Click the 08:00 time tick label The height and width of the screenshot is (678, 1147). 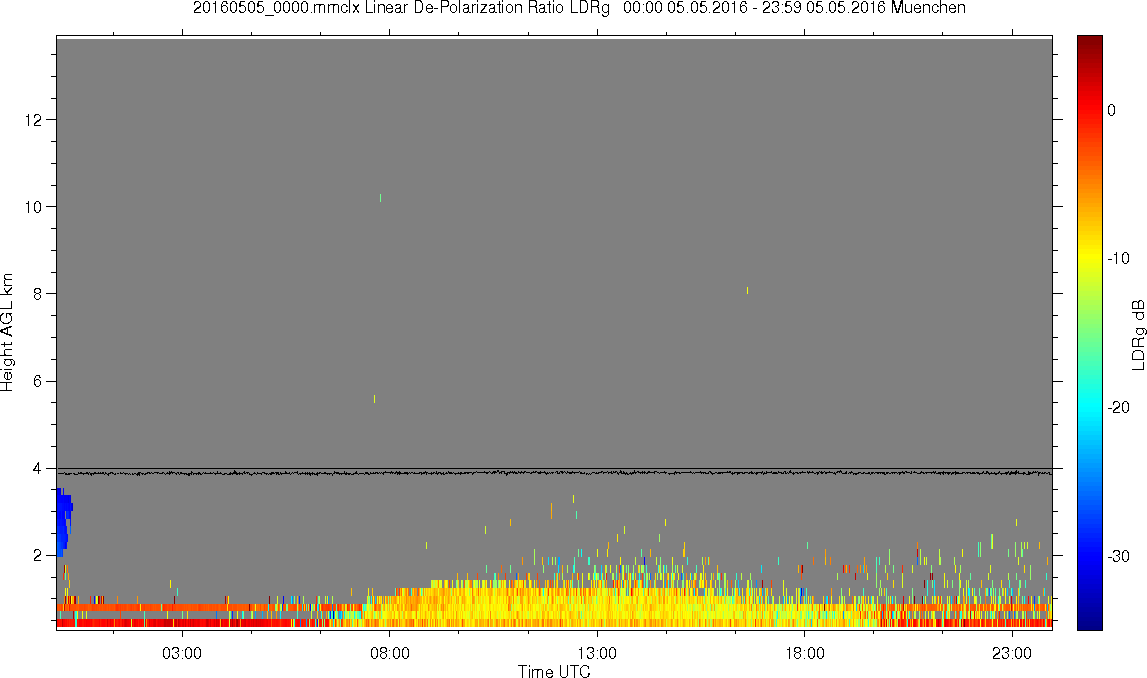click(389, 653)
